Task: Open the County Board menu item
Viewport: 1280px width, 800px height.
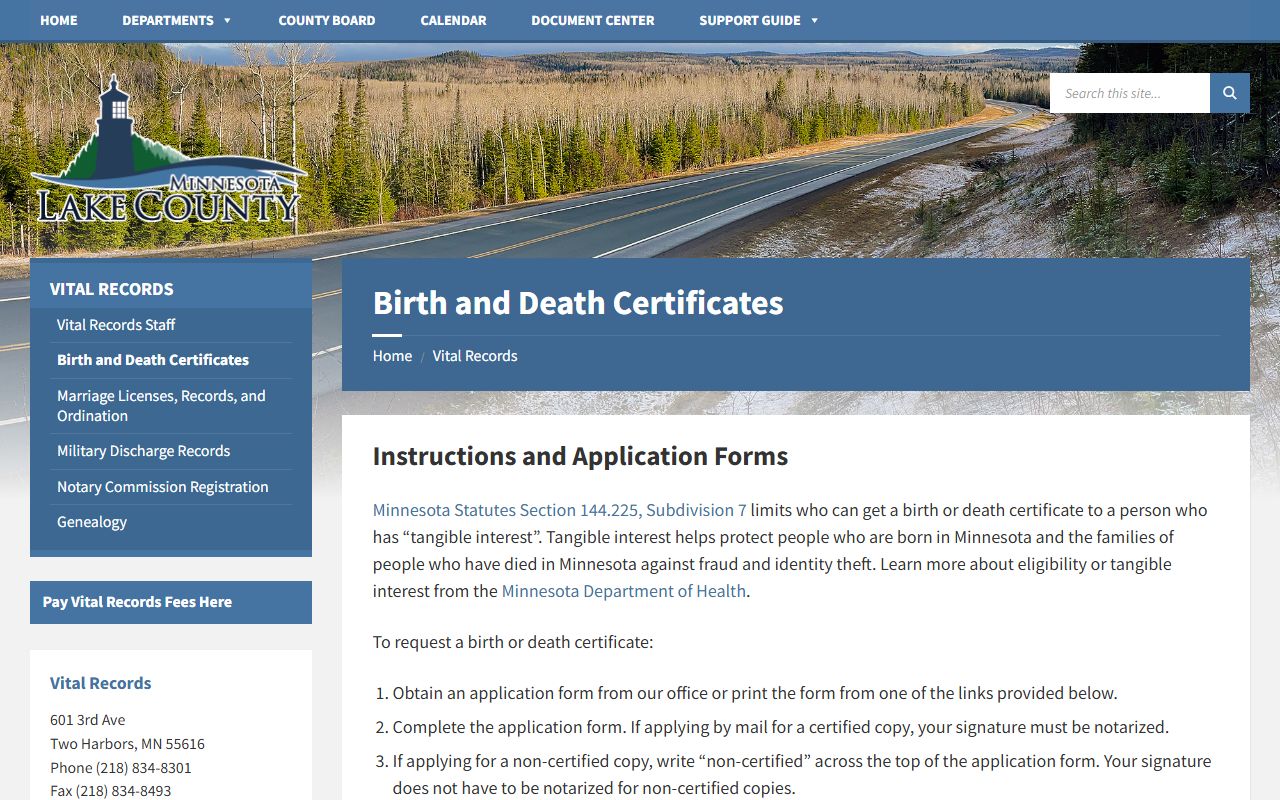Action: click(x=327, y=20)
